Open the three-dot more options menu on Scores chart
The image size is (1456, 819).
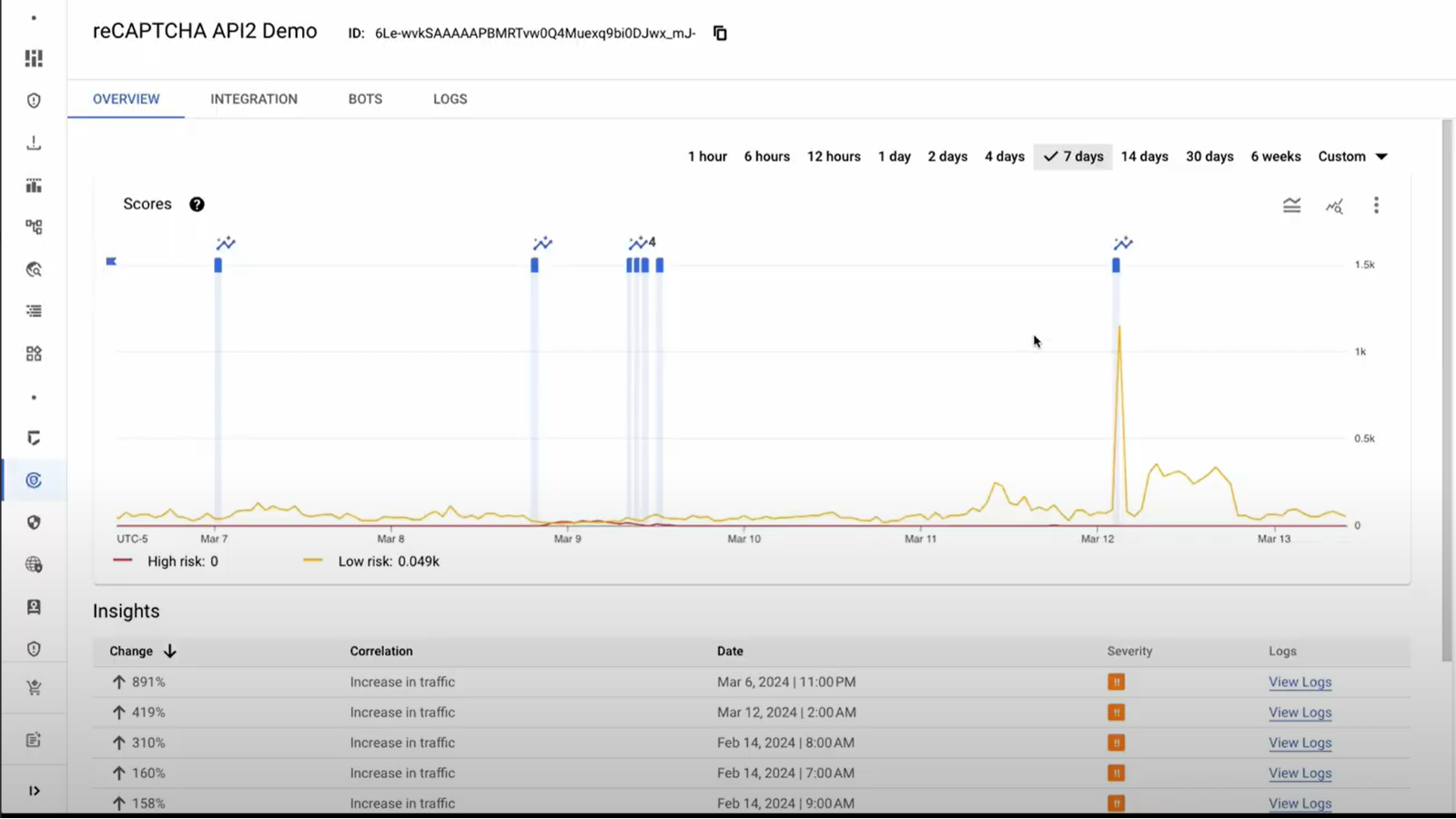tap(1376, 206)
